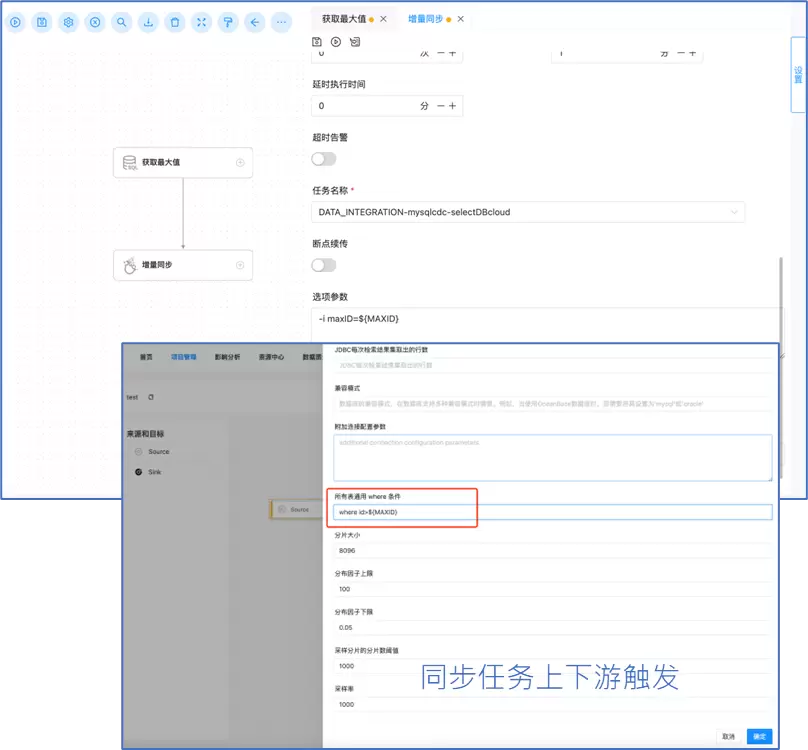
Task: Click the fullscreen expand icon
Action: (x=201, y=22)
